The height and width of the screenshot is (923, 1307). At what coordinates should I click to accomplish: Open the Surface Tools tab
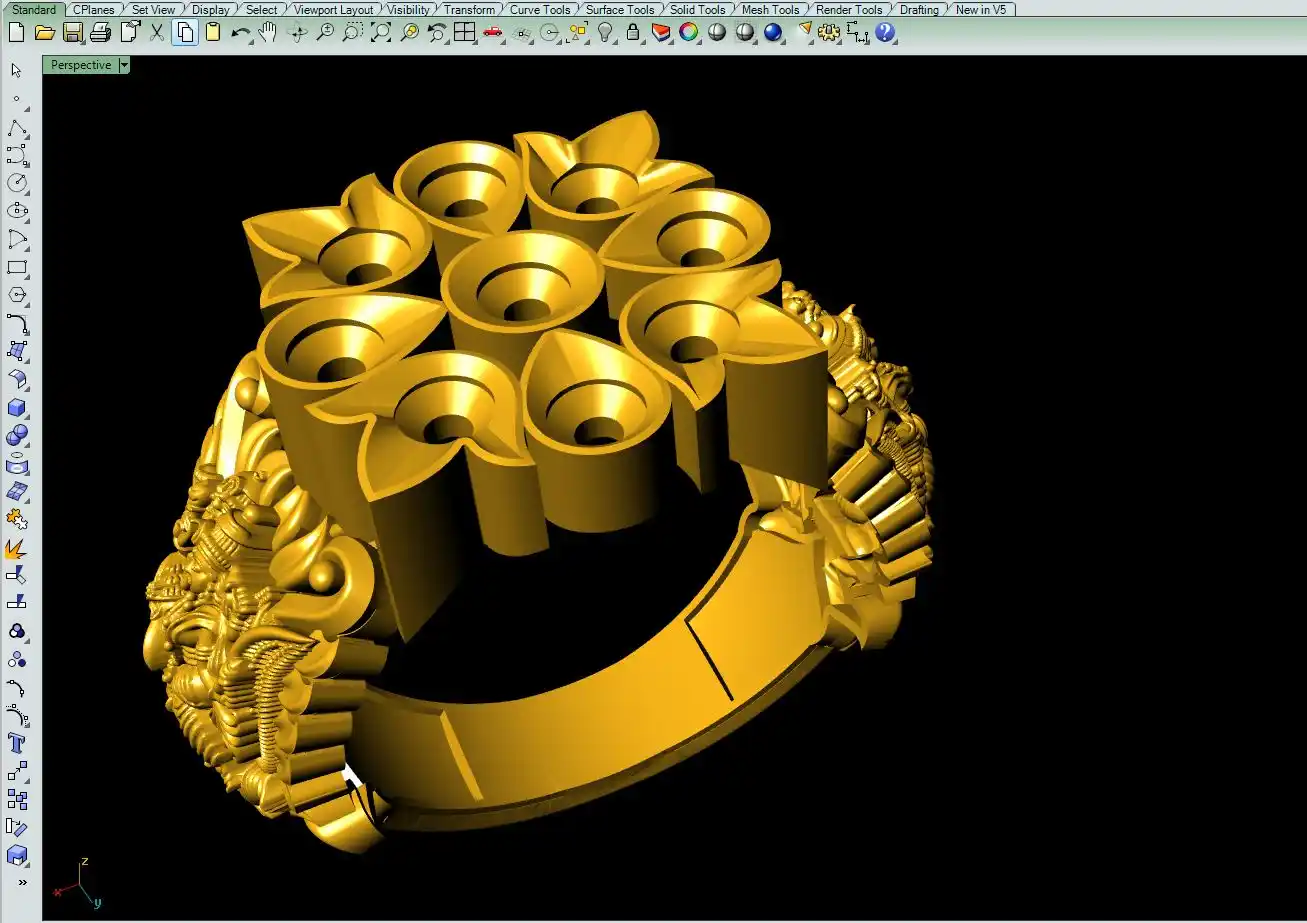click(620, 10)
